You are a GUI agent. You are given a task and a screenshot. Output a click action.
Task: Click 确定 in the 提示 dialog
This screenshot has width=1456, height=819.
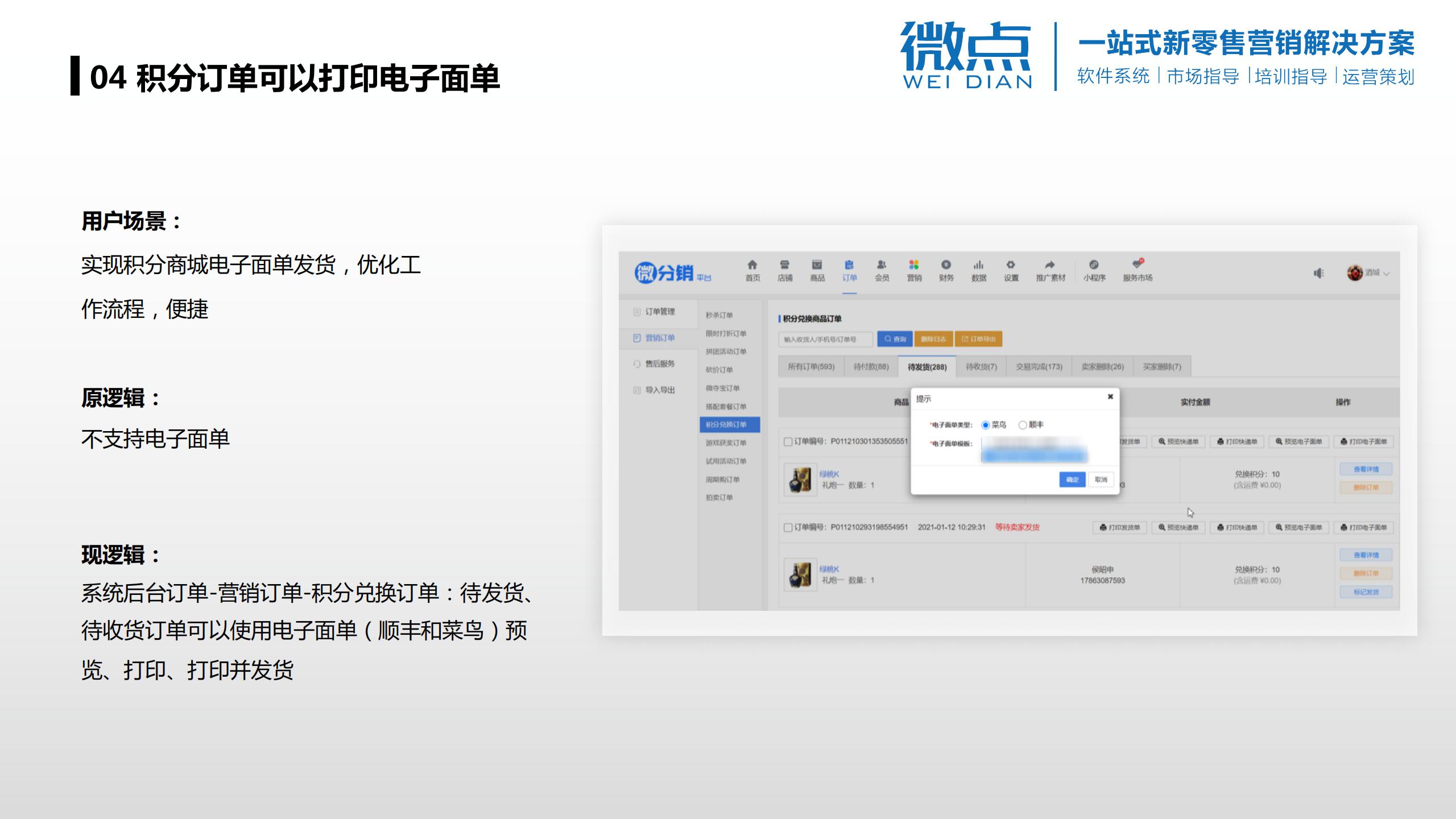1072,479
